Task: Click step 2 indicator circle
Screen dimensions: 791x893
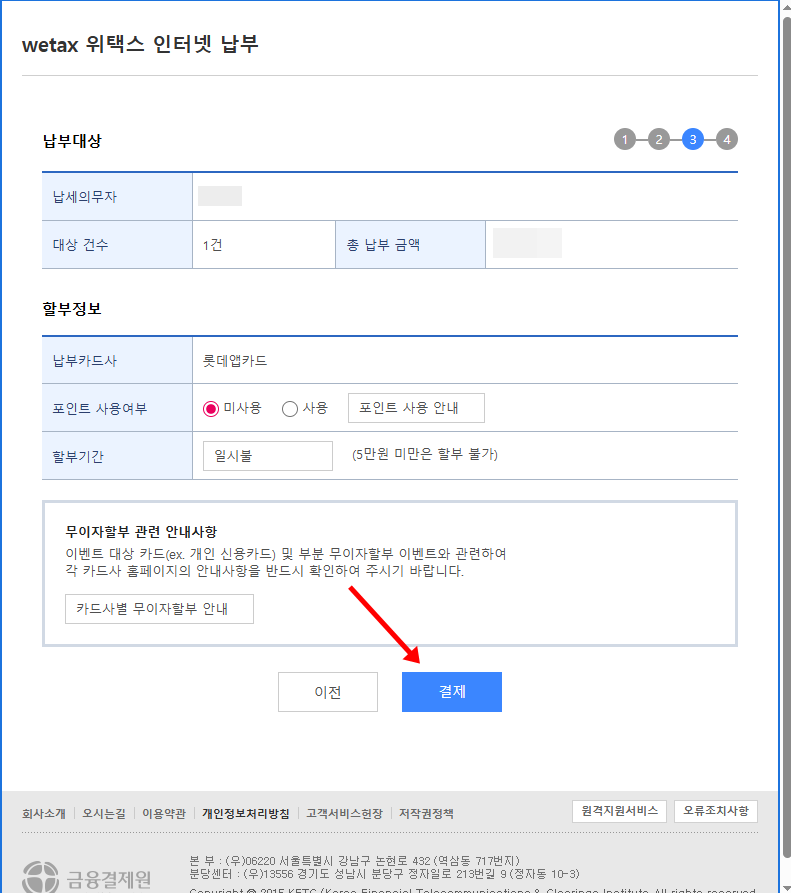Action: (x=659, y=139)
